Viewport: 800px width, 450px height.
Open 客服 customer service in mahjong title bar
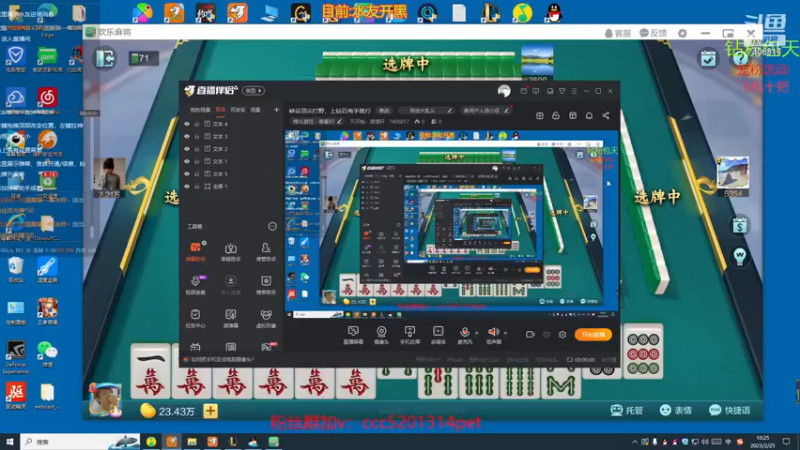tap(617, 33)
